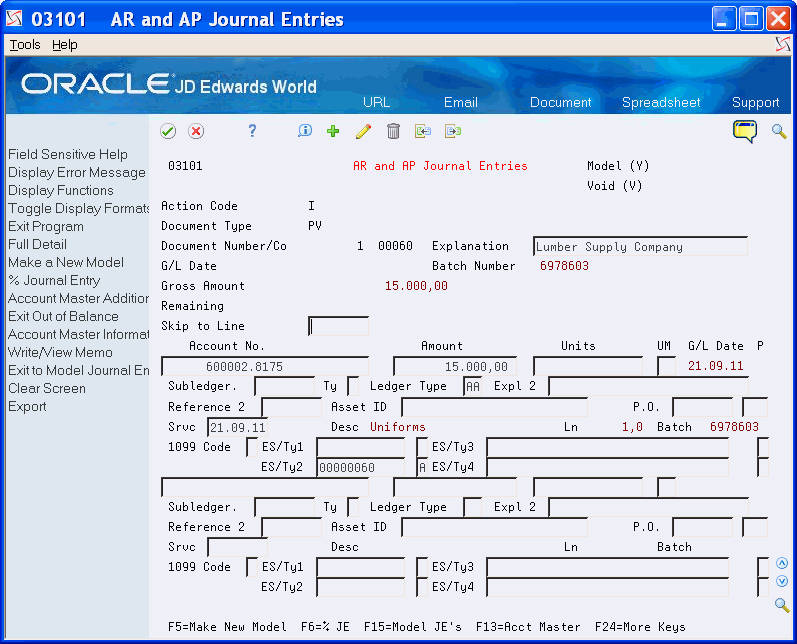
Task: Click the JDE logo icon right of menu bar
Action: [x=783, y=44]
